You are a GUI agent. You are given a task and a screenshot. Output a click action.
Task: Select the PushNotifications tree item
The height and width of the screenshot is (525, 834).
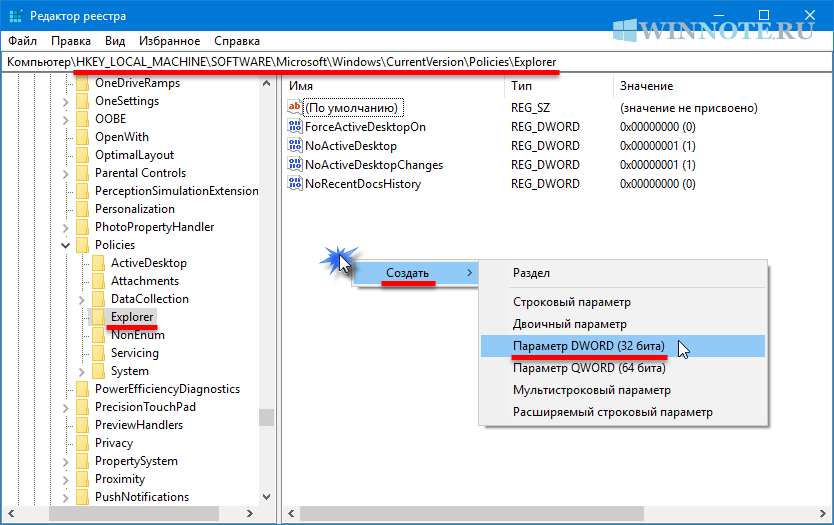point(142,497)
